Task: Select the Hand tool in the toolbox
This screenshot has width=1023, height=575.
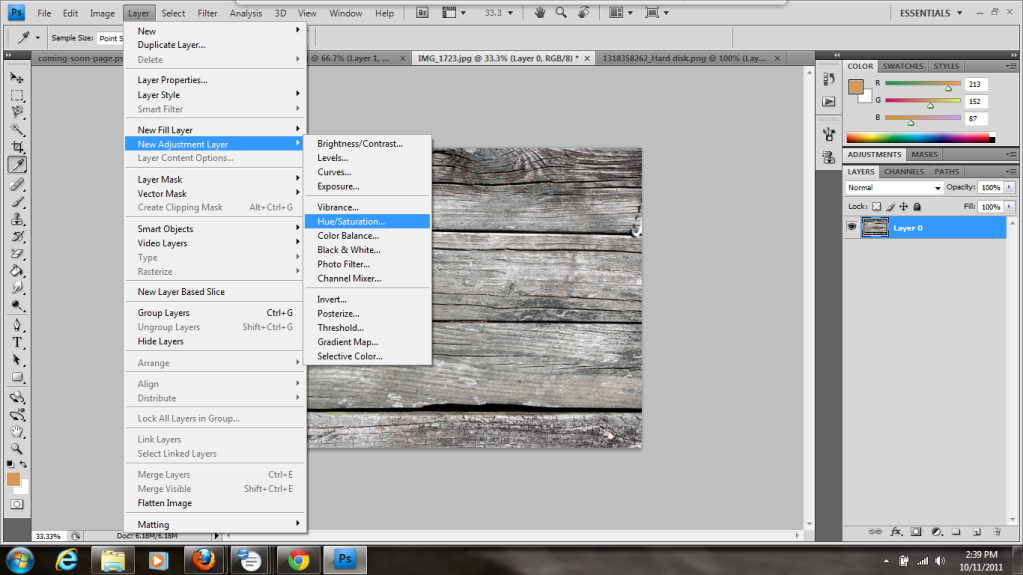Action: coord(17,431)
